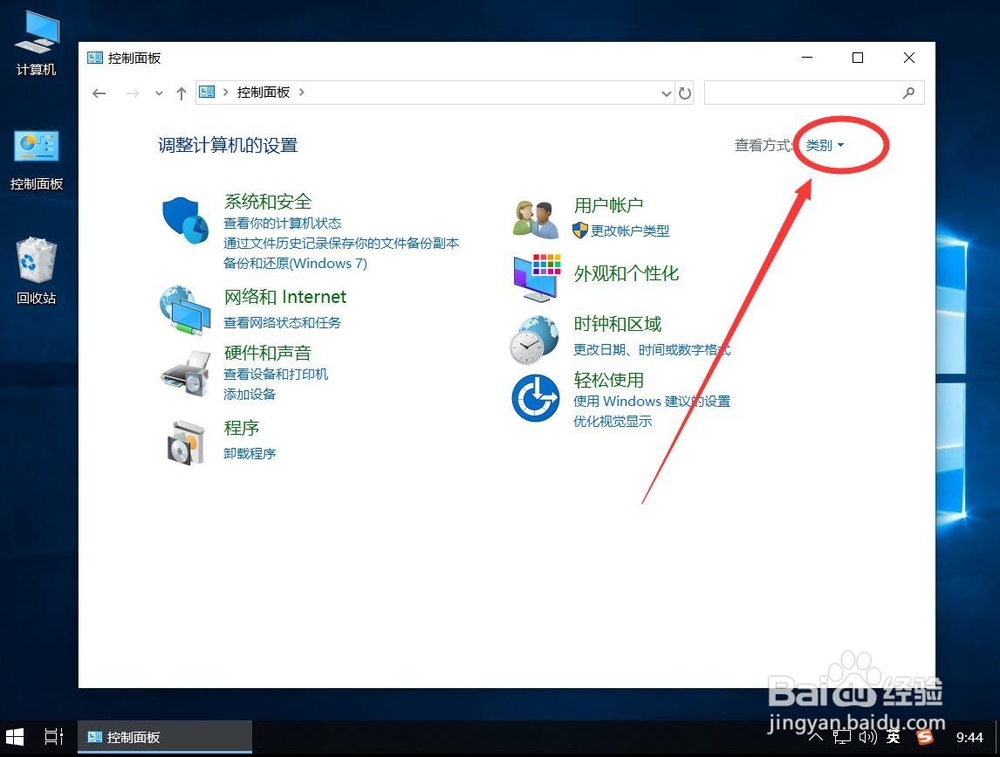
Task: Go up one level arrow
Action: coord(181,93)
